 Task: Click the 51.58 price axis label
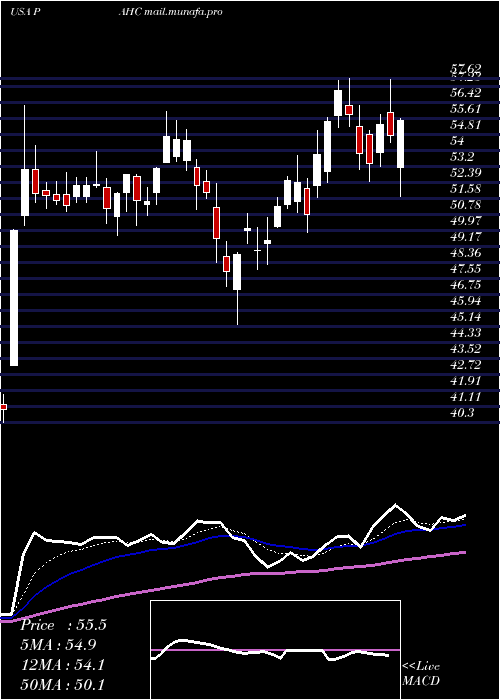click(466, 189)
